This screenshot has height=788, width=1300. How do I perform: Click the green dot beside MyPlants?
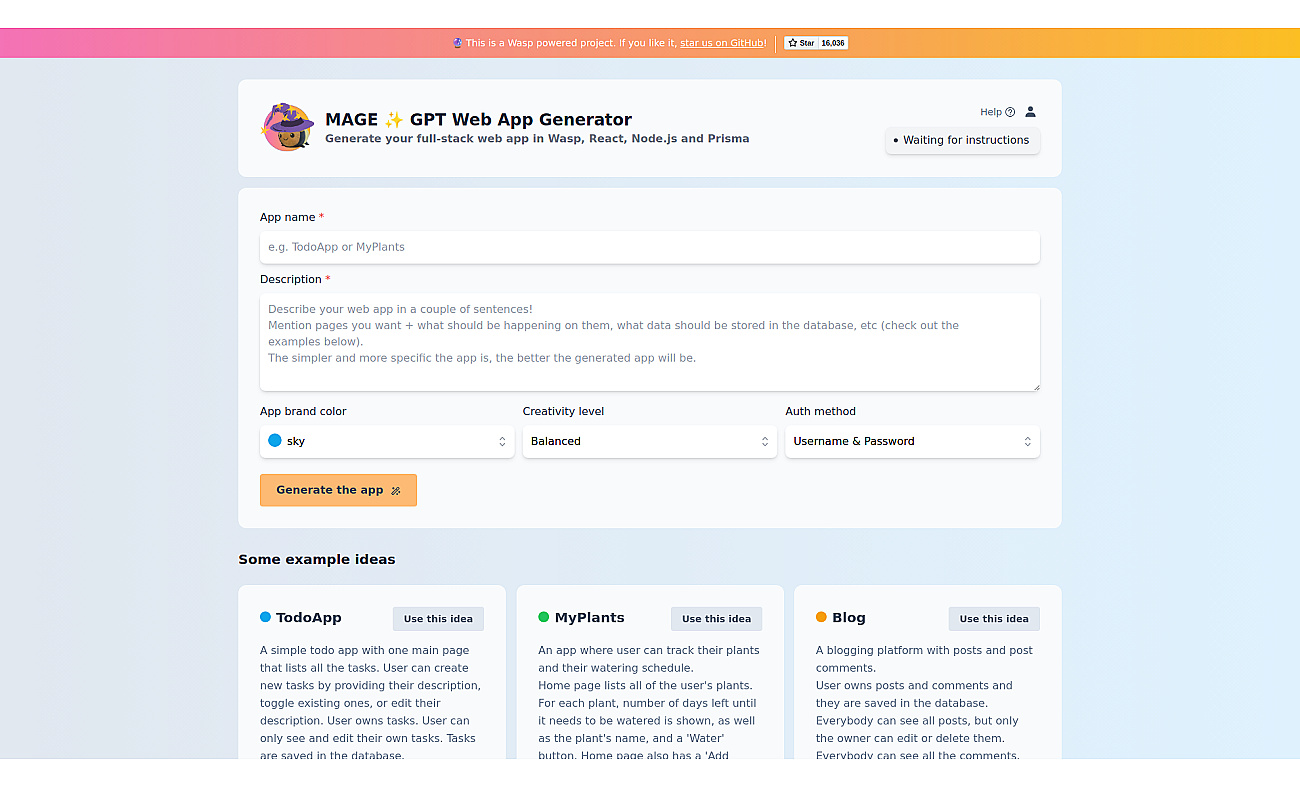[544, 617]
